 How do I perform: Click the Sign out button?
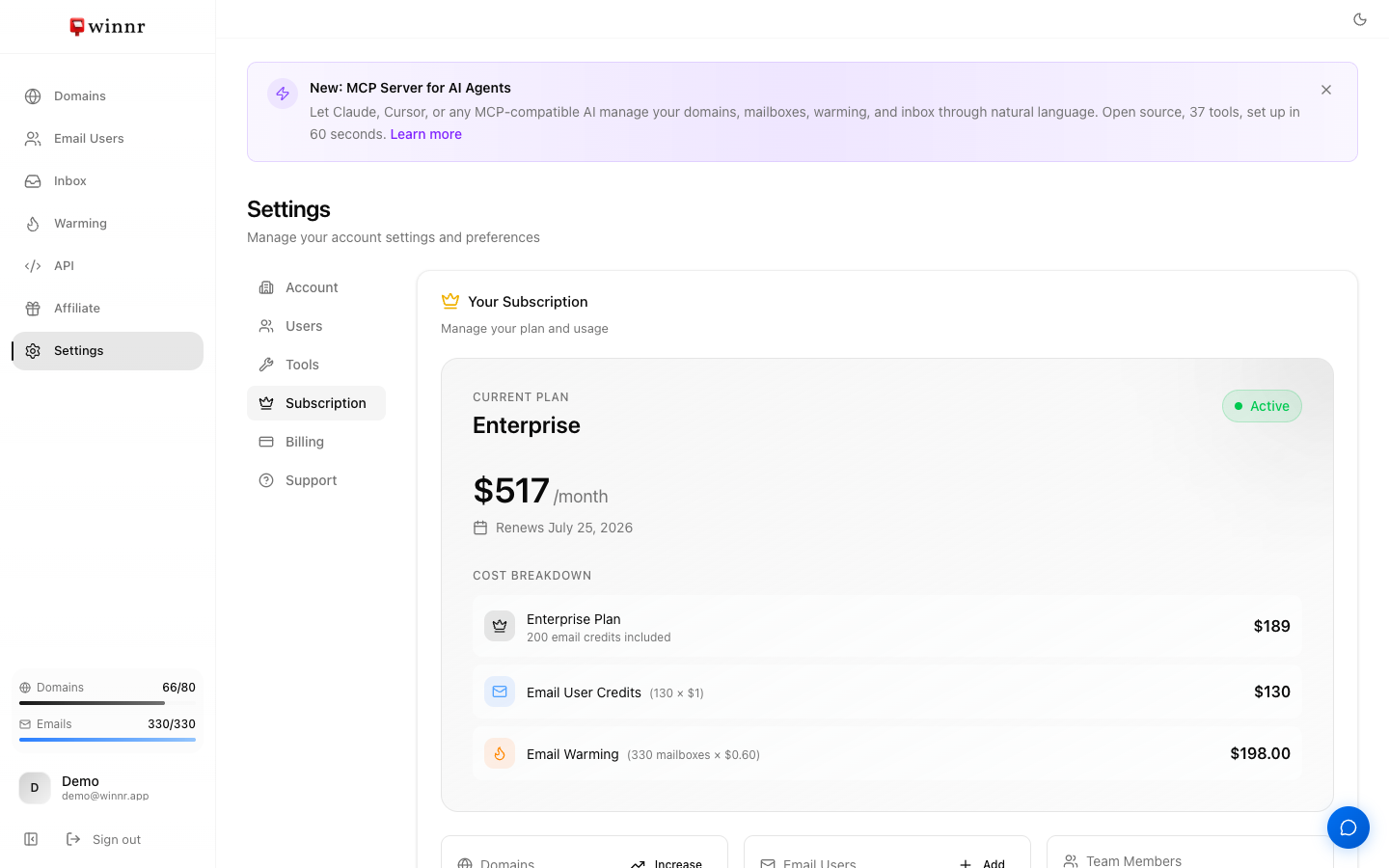pos(103,840)
